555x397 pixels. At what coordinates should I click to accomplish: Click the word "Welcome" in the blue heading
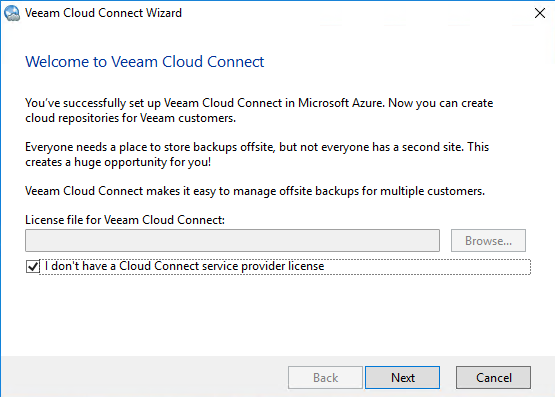coord(57,62)
